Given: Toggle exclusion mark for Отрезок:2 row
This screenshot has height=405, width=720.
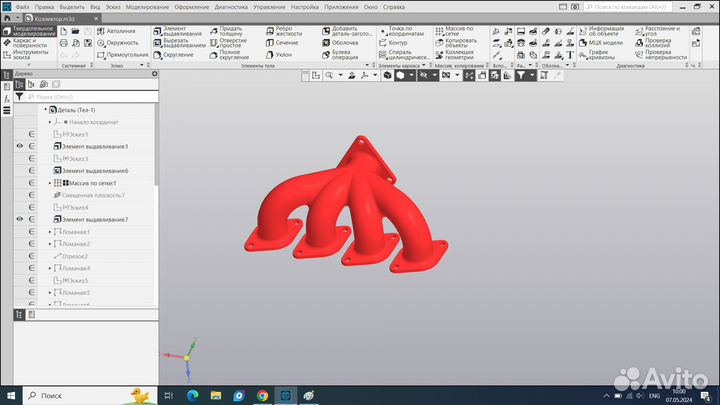Looking at the screenshot, I should tap(32, 256).
